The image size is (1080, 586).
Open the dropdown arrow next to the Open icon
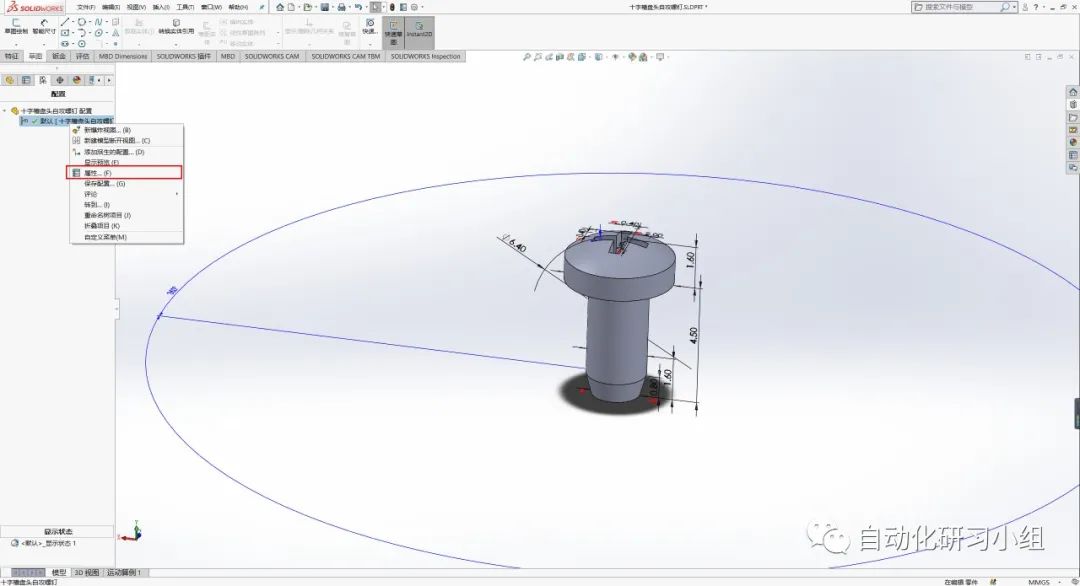pos(316,7)
